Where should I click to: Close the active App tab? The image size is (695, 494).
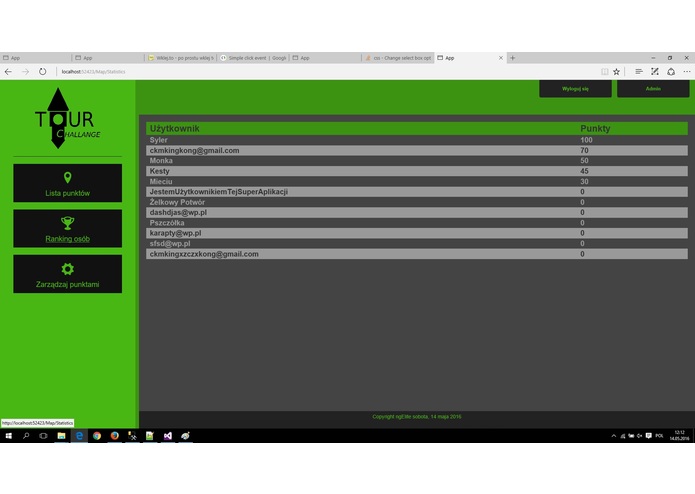coord(501,58)
